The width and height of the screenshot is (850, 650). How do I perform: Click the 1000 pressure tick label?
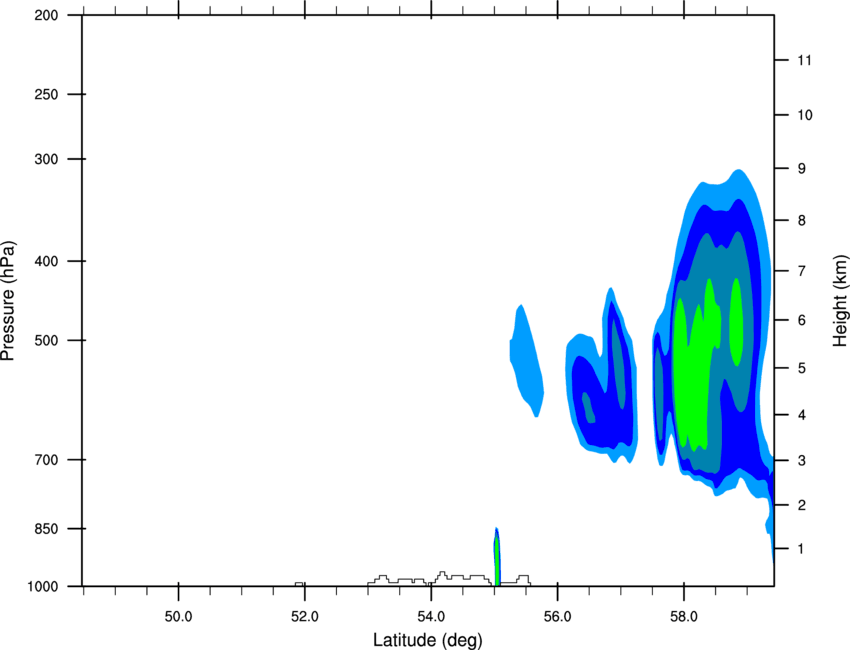point(42,587)
